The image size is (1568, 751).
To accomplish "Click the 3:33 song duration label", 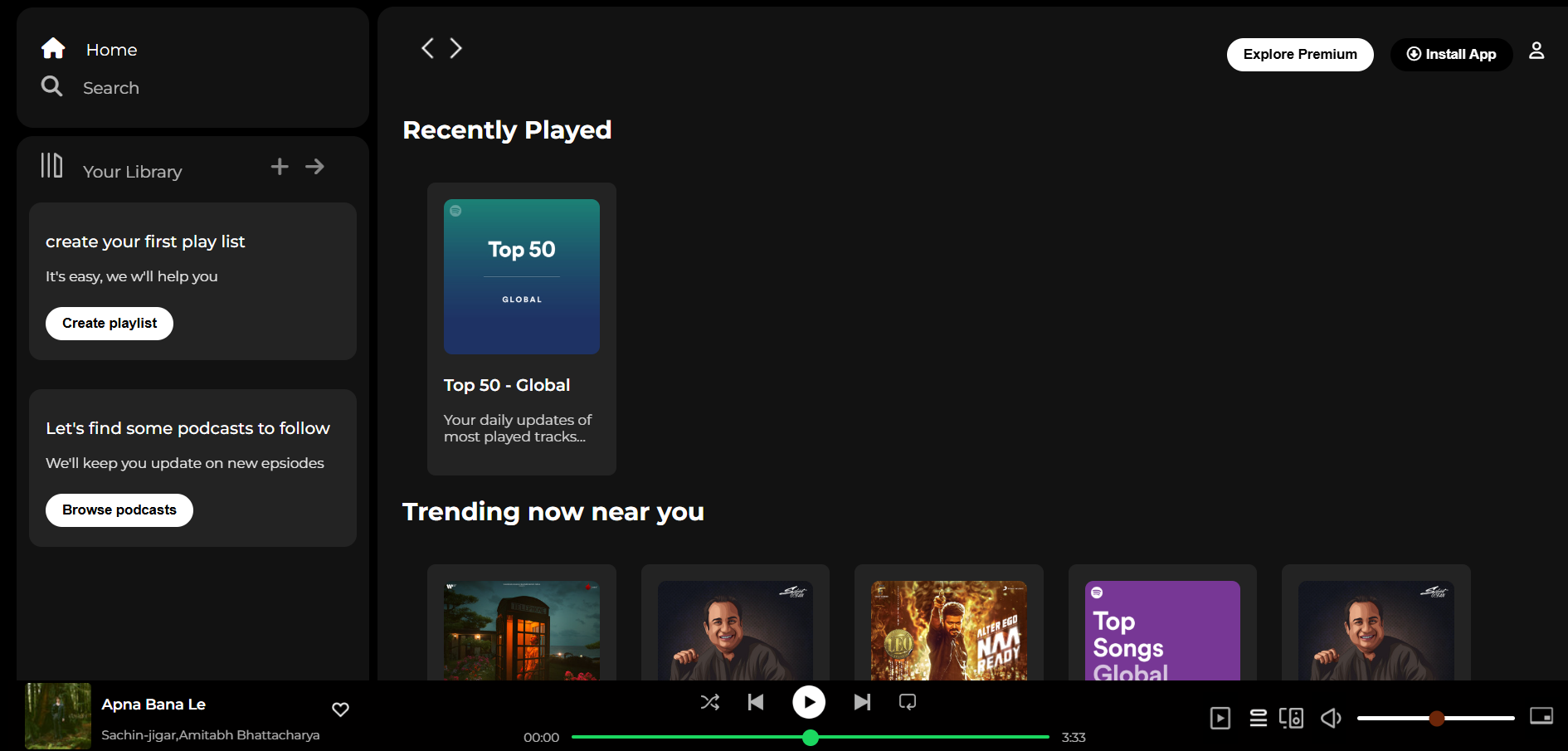I will (1074, 737).
